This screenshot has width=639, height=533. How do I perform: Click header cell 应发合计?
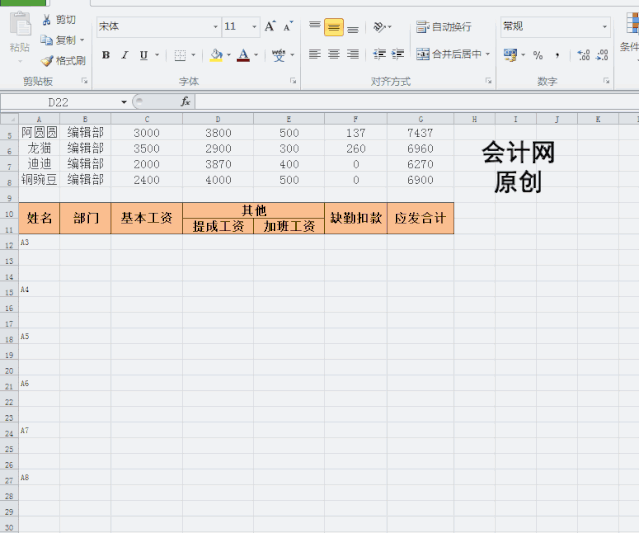pos(421,218)
